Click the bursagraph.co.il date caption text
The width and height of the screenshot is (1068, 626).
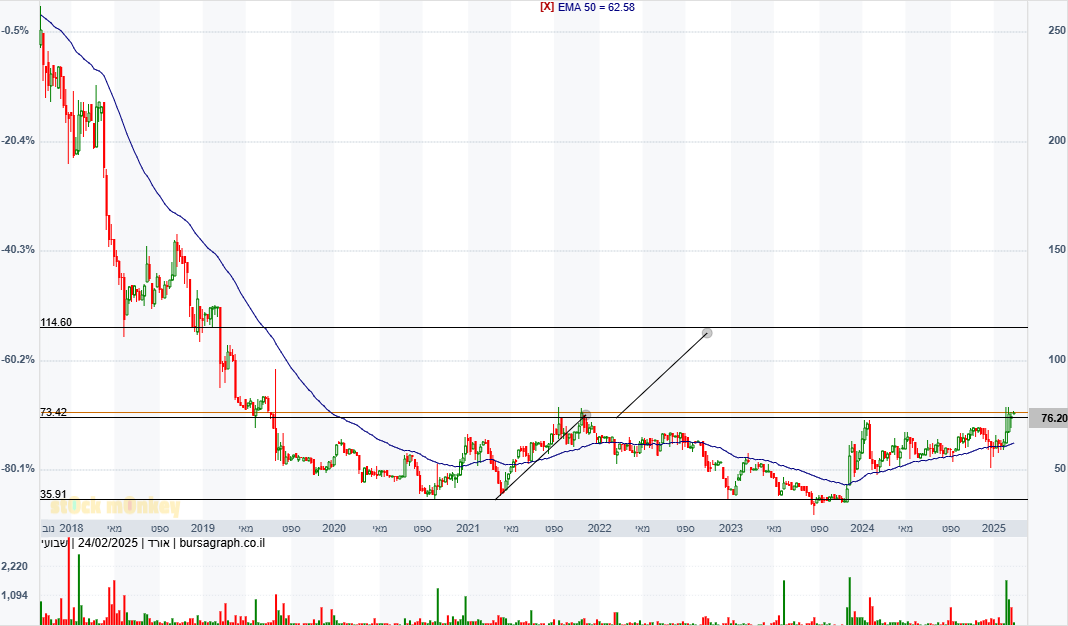tap(153, 543)
